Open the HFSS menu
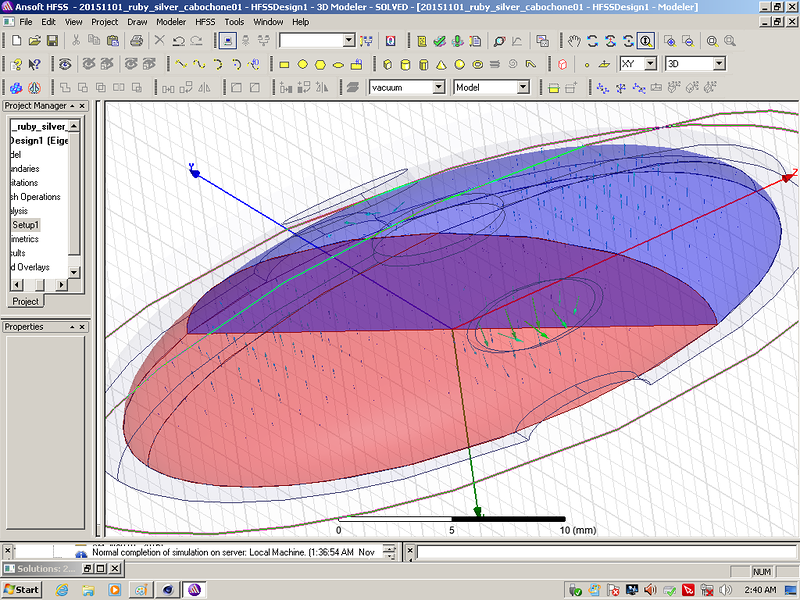The width and height of the screenshot is (800, 600). point(204,21)
